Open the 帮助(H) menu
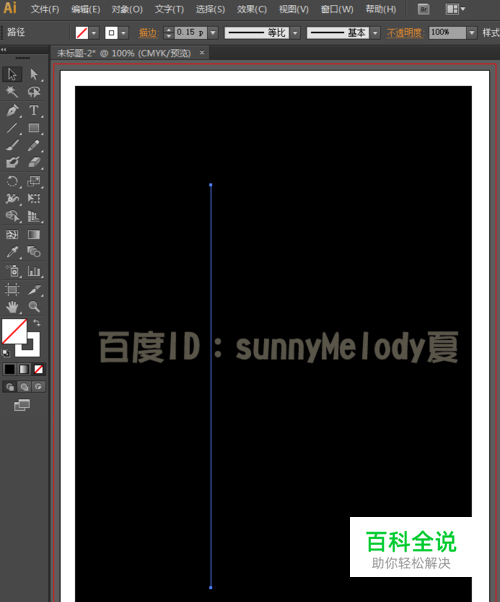Screen dimensions: 500x602 [x=381, y=9]
